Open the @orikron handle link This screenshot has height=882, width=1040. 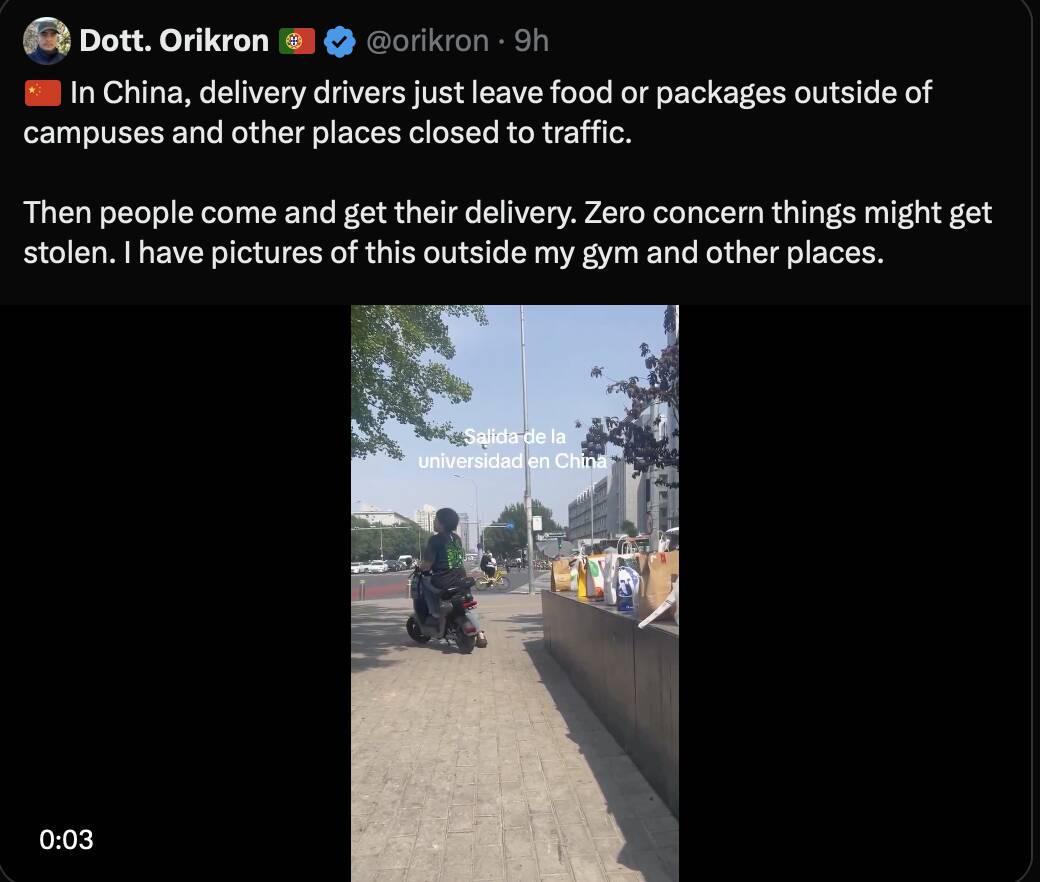(x=427, y=41)
